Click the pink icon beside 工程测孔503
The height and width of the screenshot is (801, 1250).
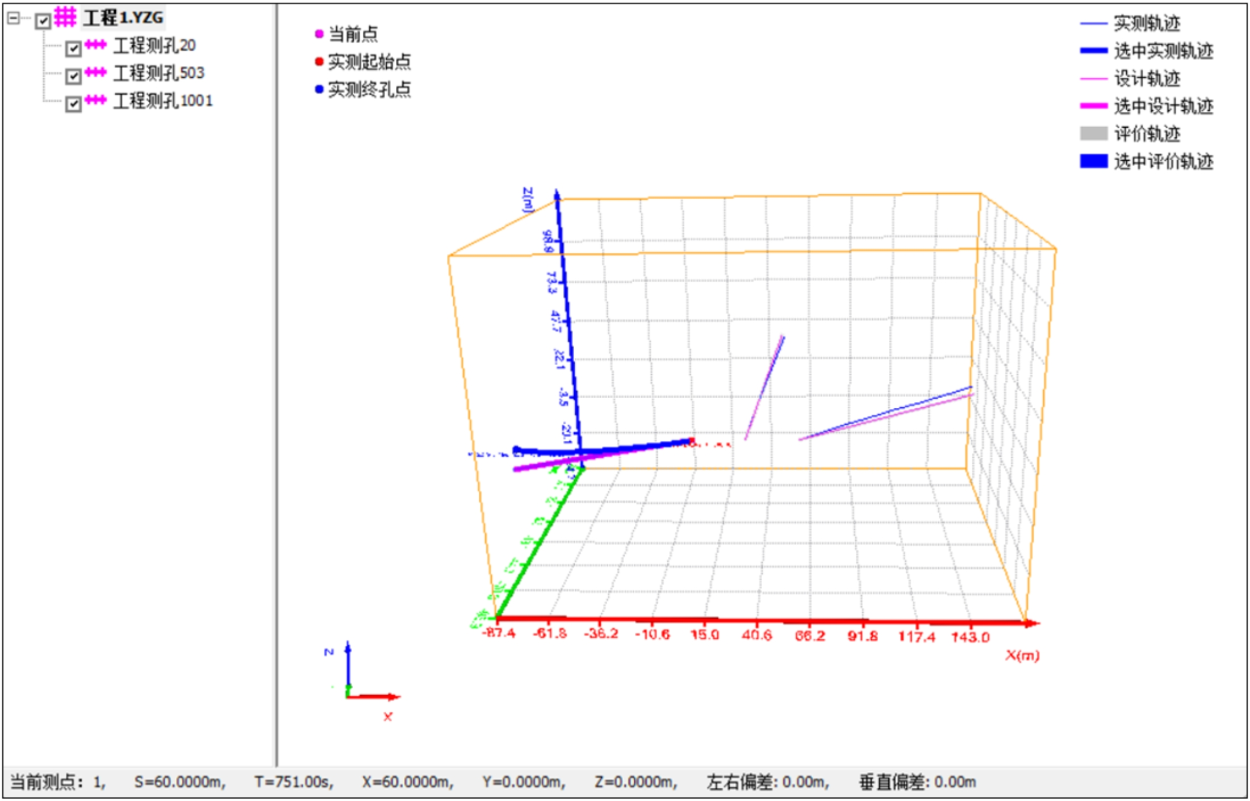pos(96,73)
